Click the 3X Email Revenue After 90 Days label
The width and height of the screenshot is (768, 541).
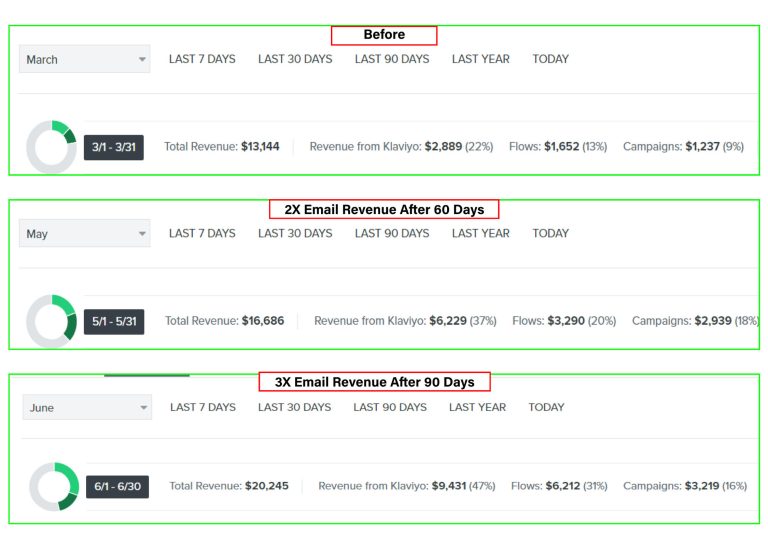[x=374, y=382]
